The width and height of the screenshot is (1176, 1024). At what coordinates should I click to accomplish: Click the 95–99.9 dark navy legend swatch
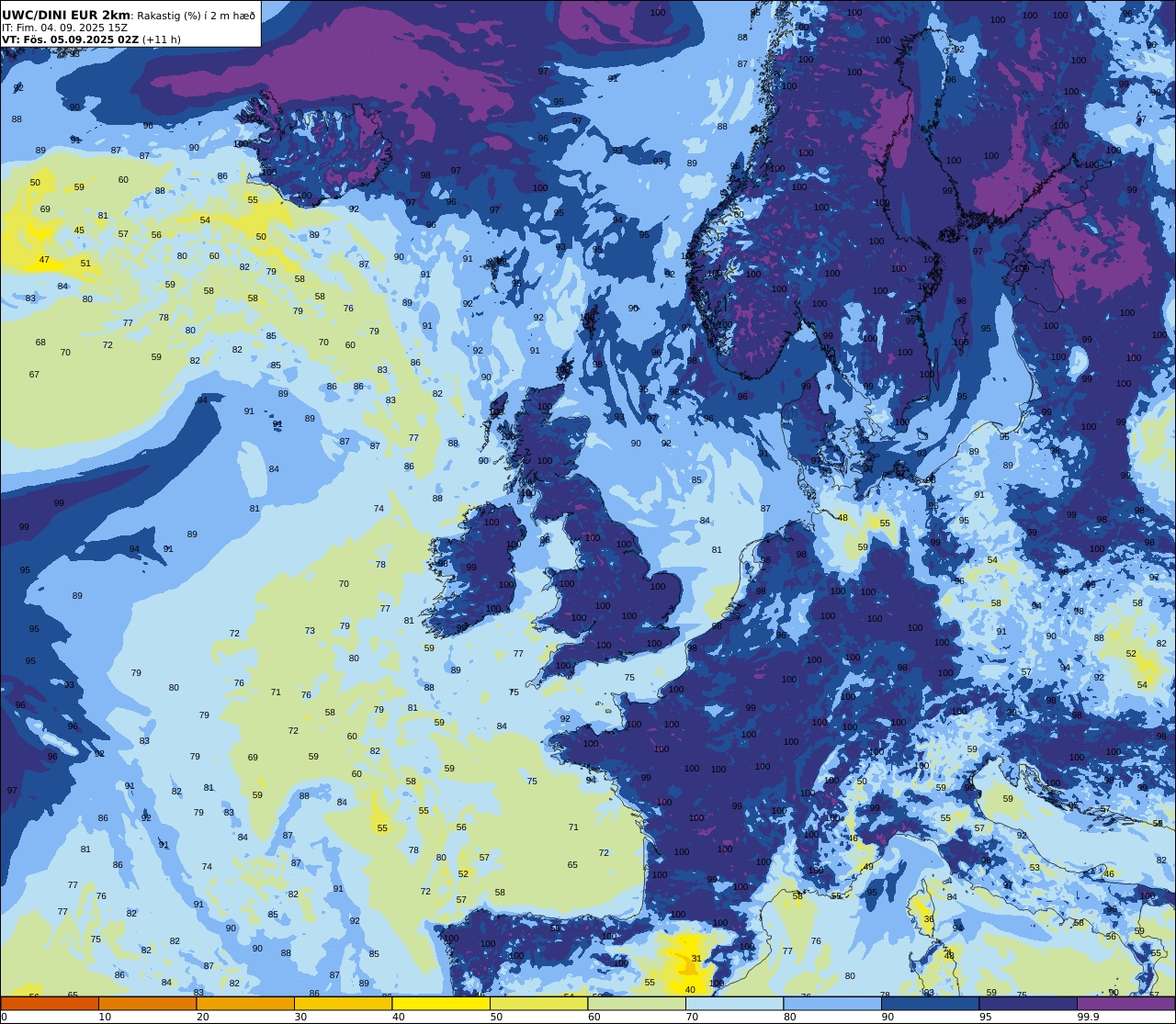[x=1028, y=1004]
